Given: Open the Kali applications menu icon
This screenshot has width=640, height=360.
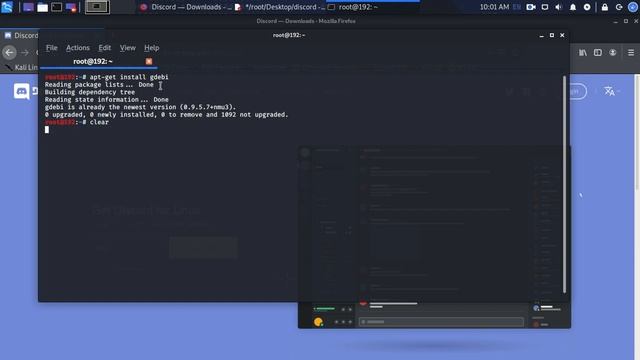Looking at the screenshot, I should click(x=7, y=7).
